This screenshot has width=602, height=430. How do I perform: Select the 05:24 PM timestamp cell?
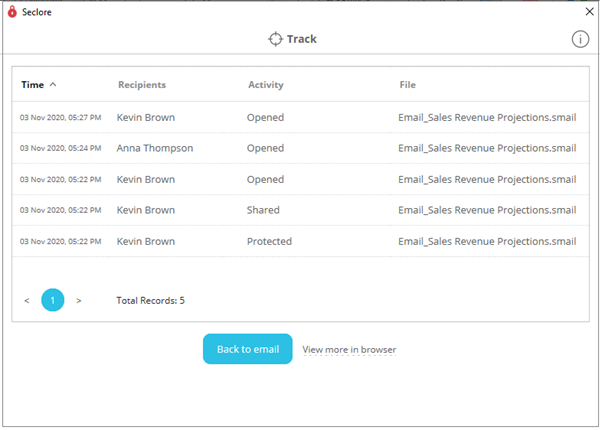[x=61, y=148]
